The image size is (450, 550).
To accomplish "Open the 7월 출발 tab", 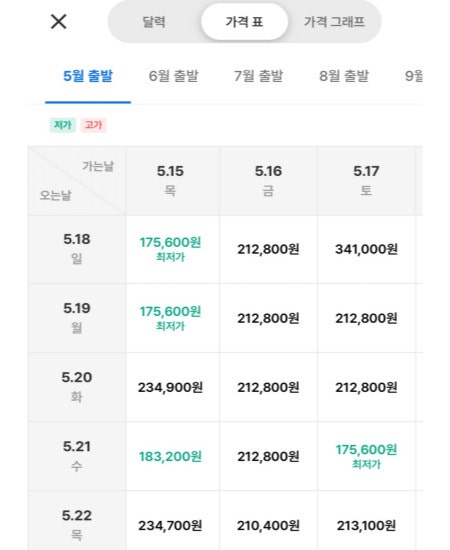I will (x=258, y=76).
